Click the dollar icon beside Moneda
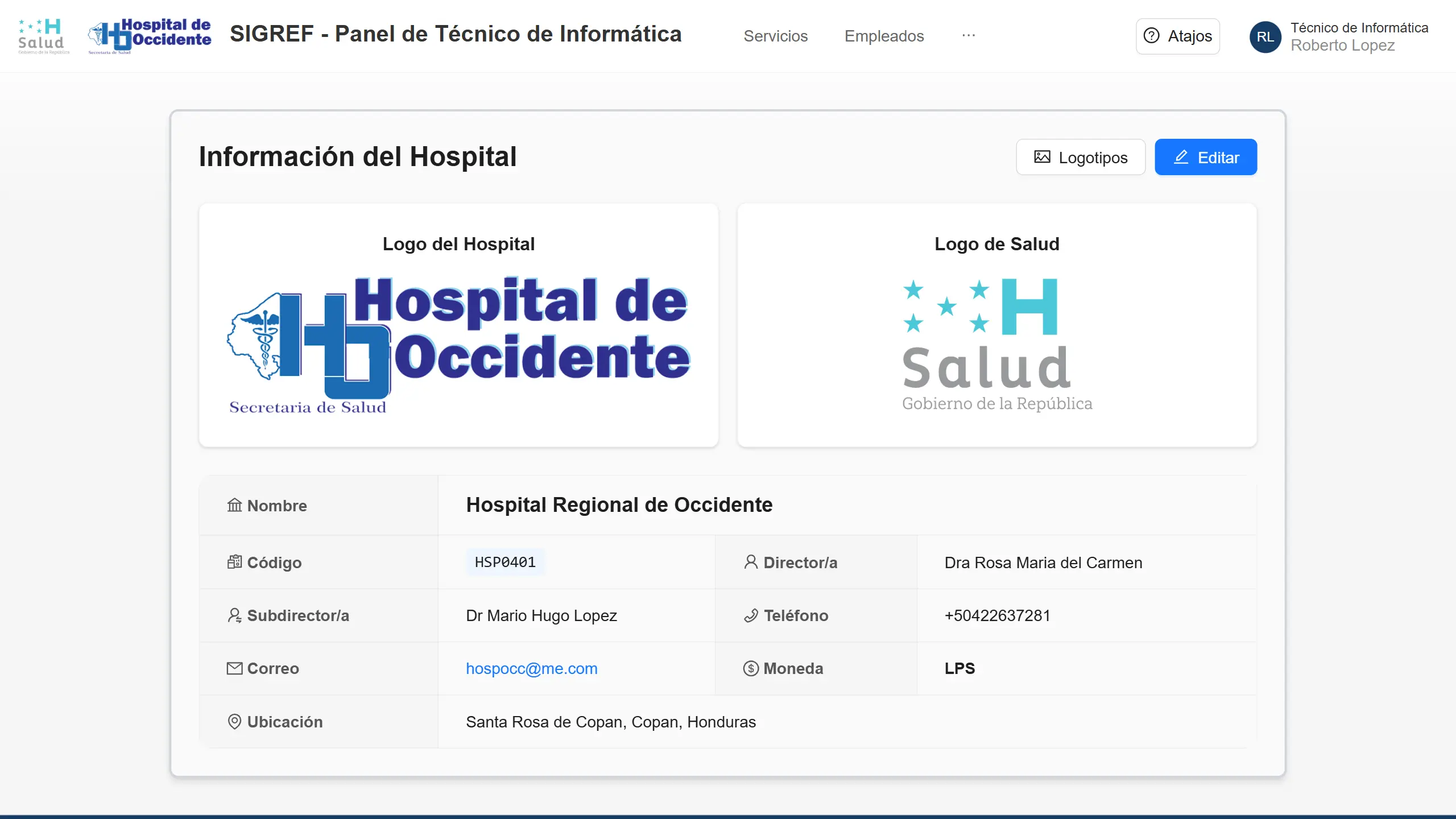 751,668
